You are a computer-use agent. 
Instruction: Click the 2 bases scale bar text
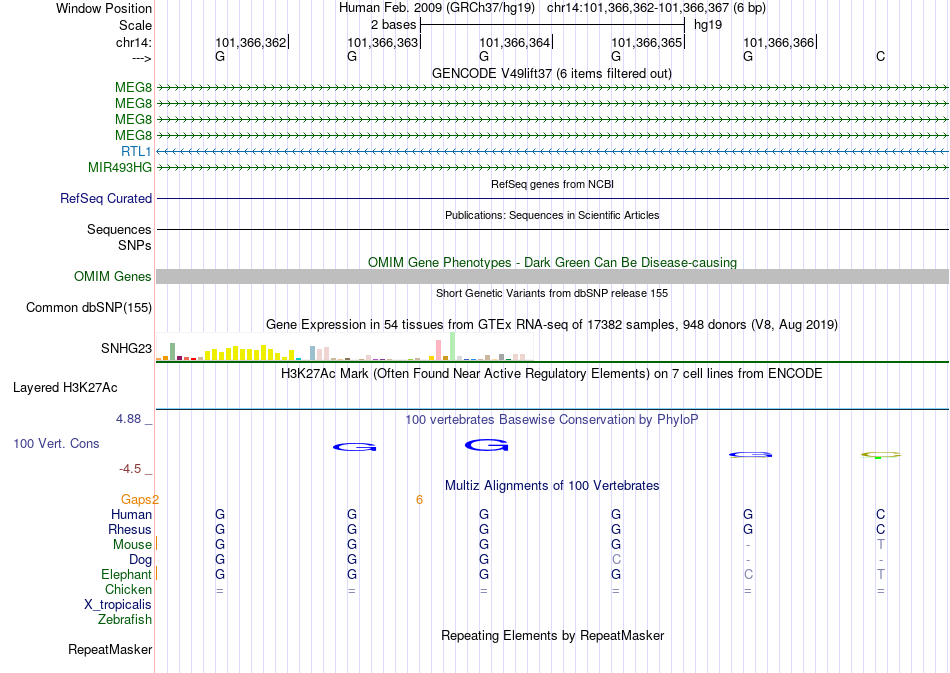click(393, 25)
